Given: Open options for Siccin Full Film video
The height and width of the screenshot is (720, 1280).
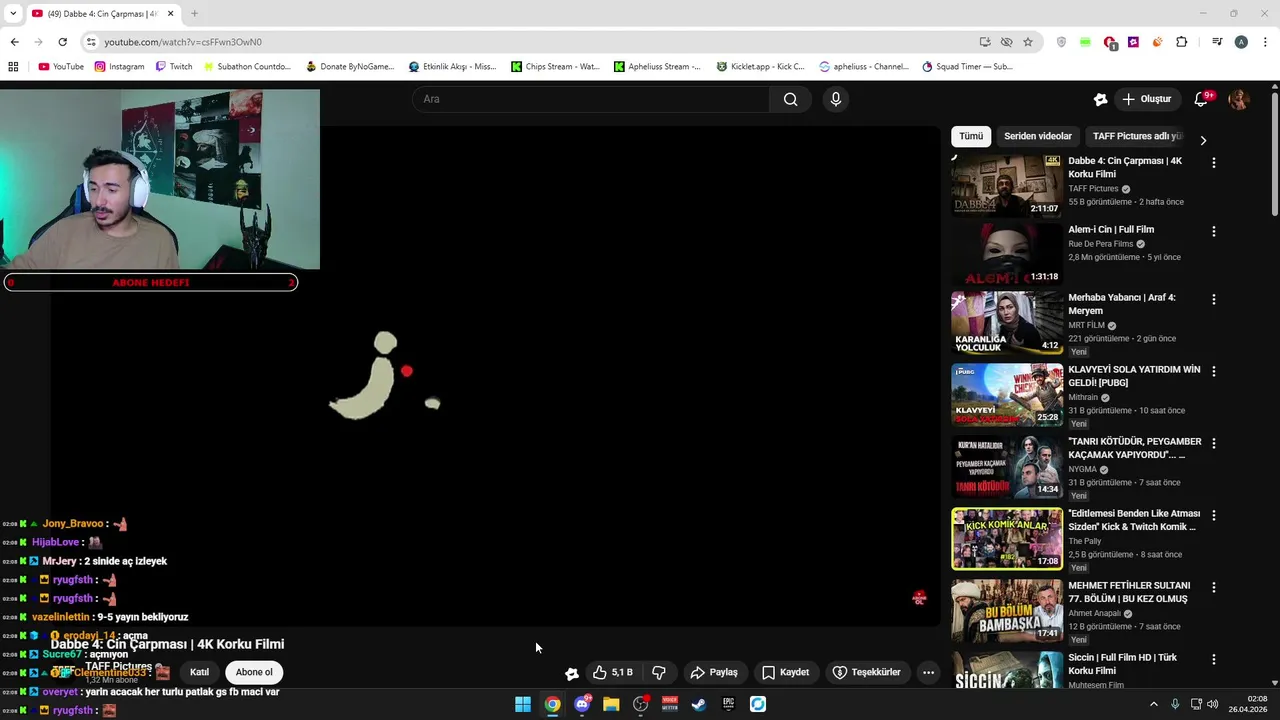Looking at the screenshot, I should click(x=1214, y=659).
